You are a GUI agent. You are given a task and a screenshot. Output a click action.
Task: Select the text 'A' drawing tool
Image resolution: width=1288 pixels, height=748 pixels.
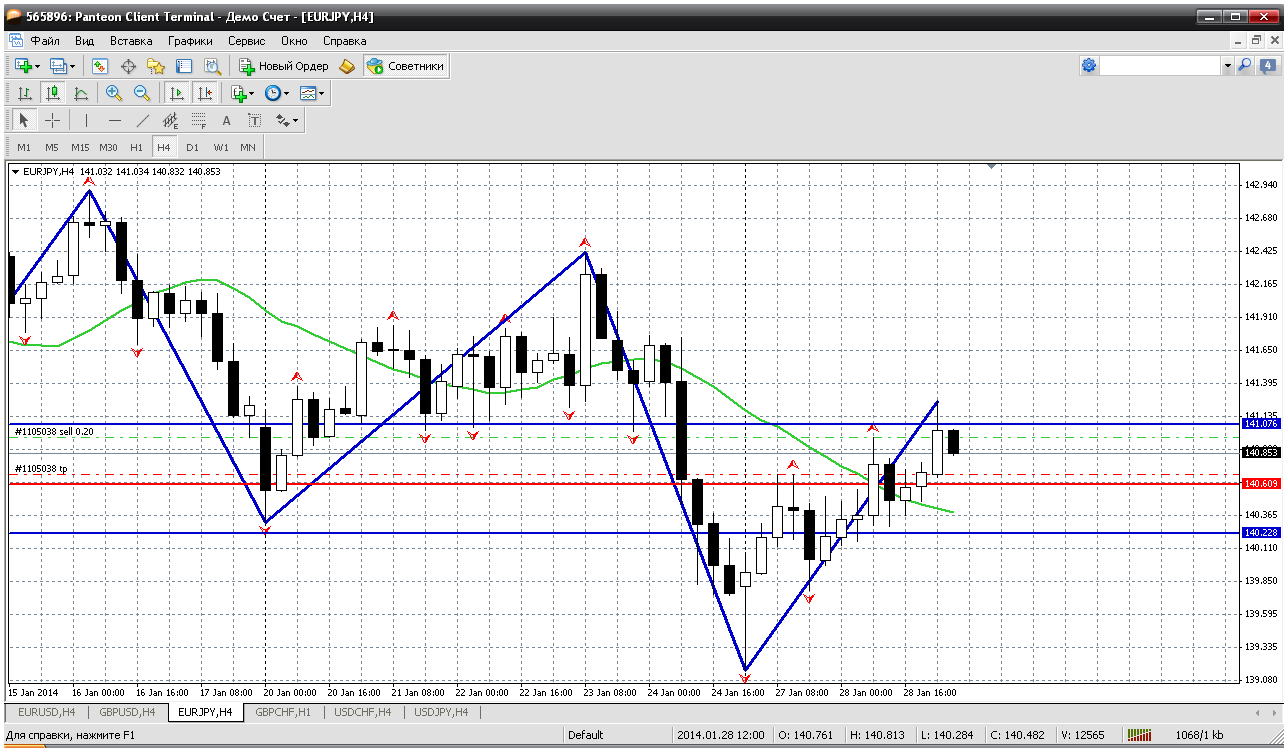point(227,120)
